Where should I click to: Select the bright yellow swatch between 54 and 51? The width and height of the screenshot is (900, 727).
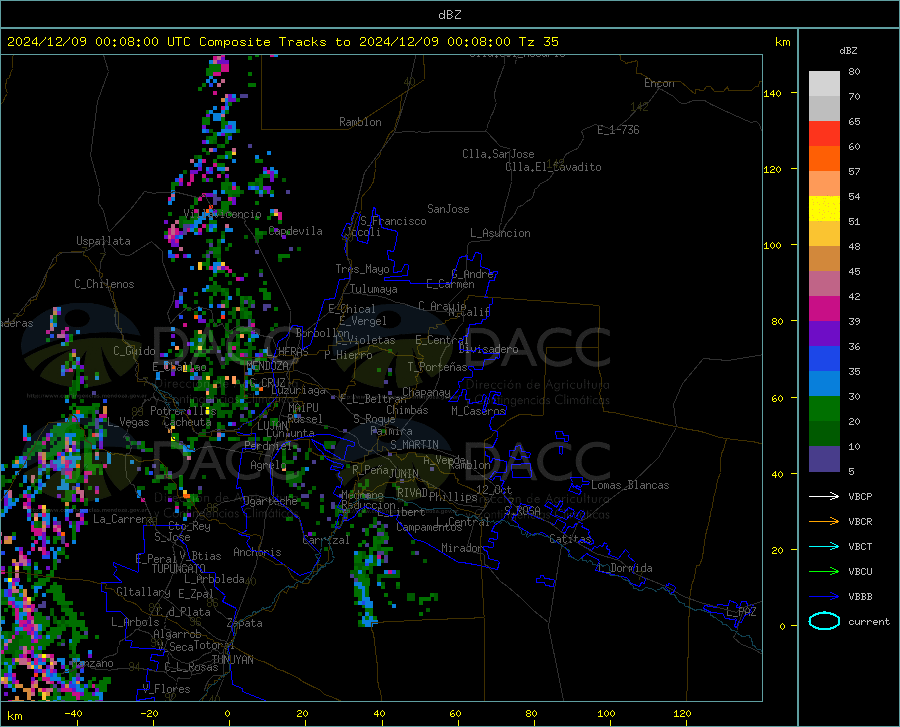click(824, 209)
